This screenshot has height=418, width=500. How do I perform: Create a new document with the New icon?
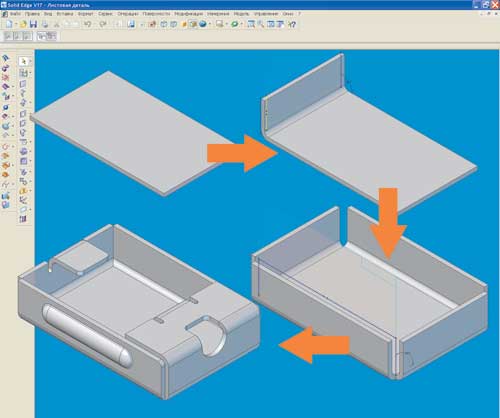[x=9, y=24]
